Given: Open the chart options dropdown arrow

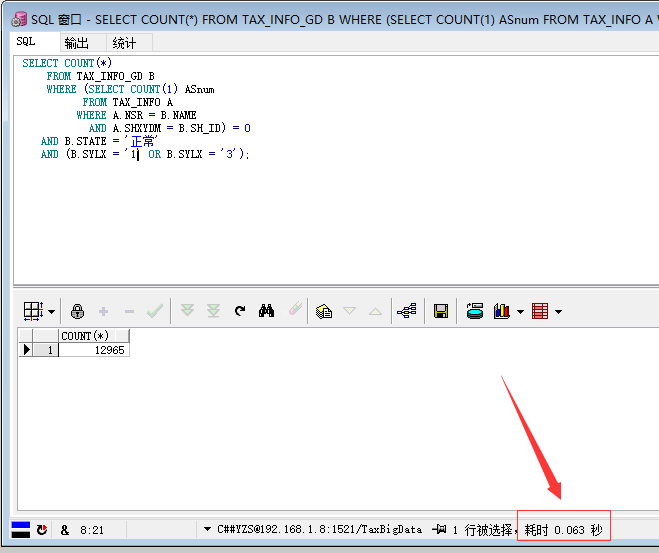Looking at the screenshot, I should [520, 312].
